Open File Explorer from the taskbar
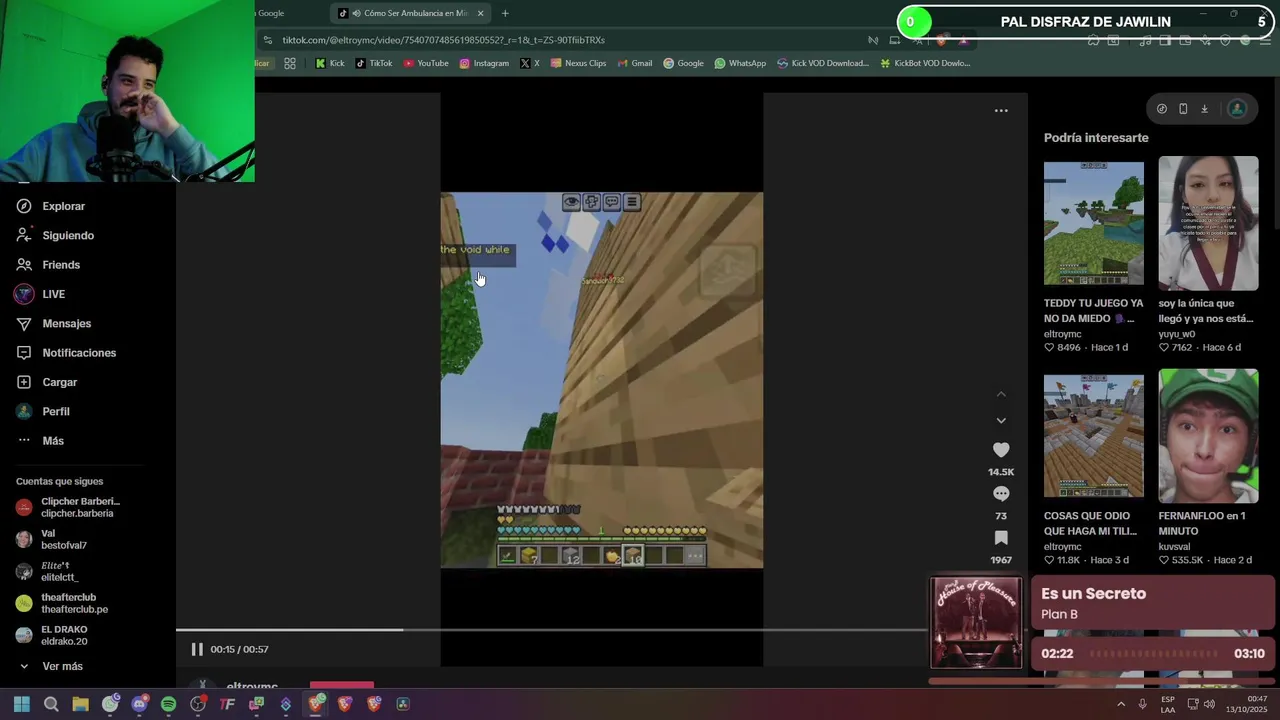Screen dimensions: 1280x720 tap(80, 704)
